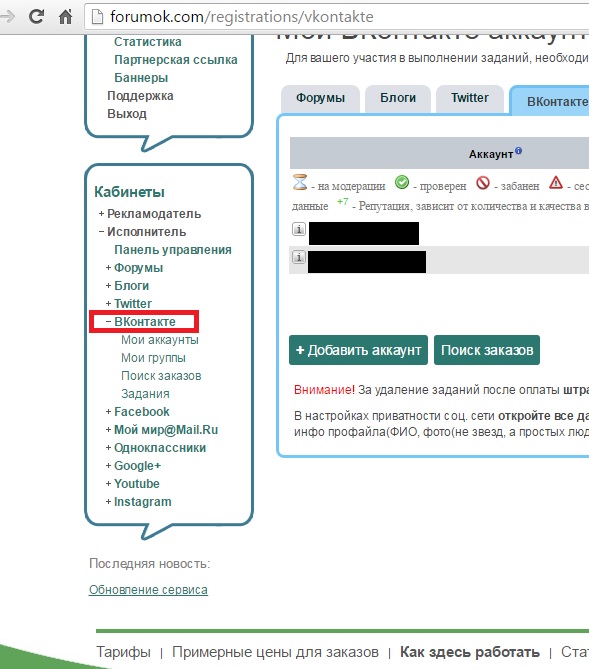The width and height of the screenshot is (589, 669).
Task: Click Выход to log out
Action: tap(127, 114)
